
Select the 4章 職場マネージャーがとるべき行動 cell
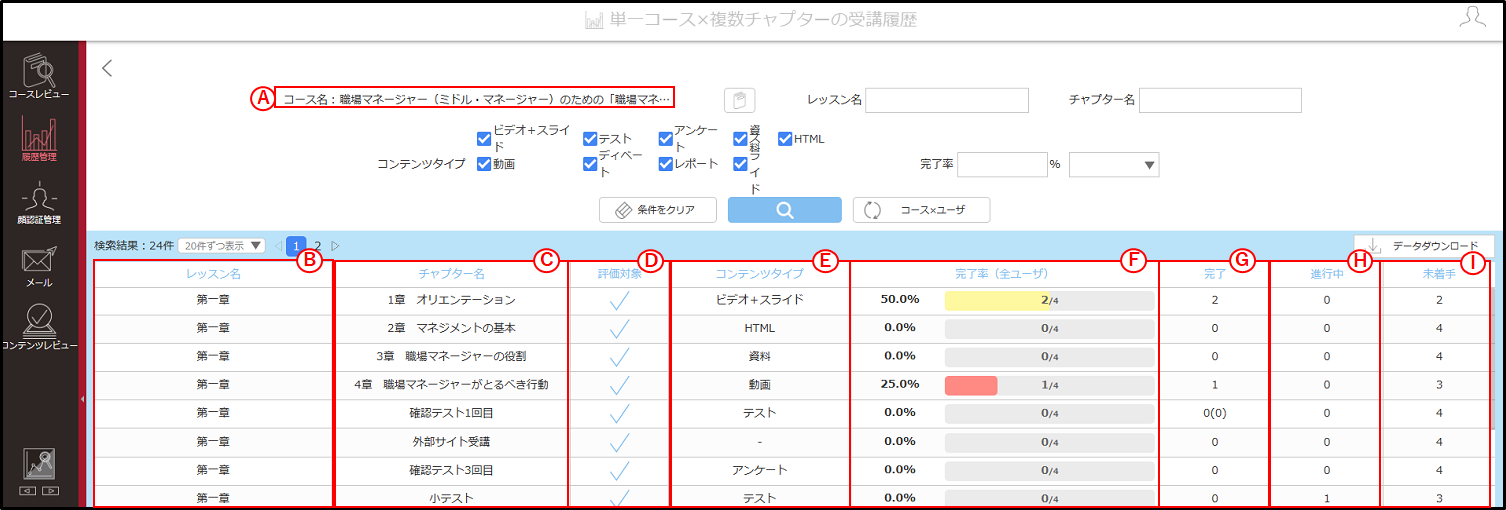coord(451,384)
